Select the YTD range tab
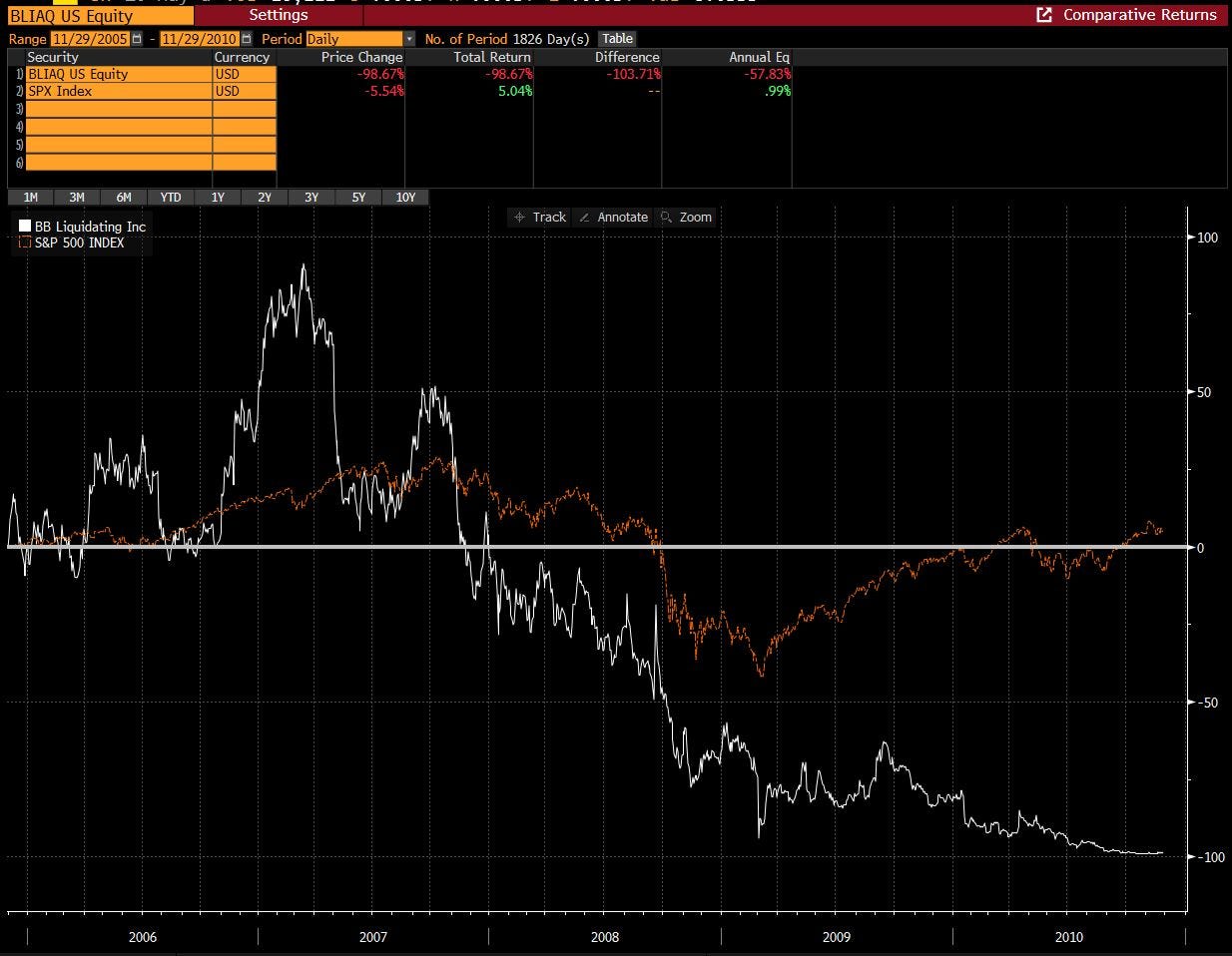Viewport: 1232px width, 956px height. 171,197
